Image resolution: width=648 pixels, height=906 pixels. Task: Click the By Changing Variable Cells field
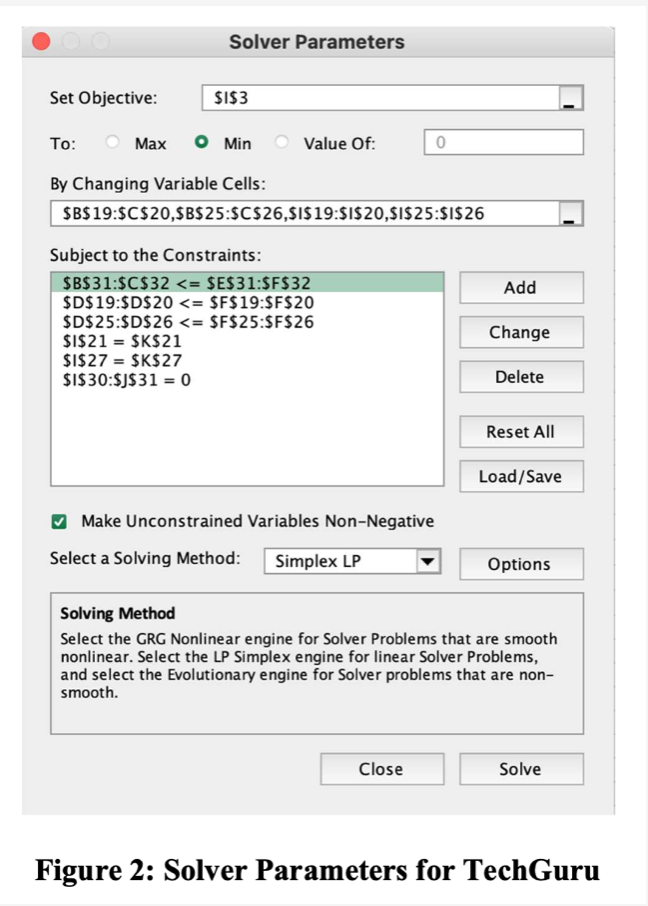[x=300, y=213]
